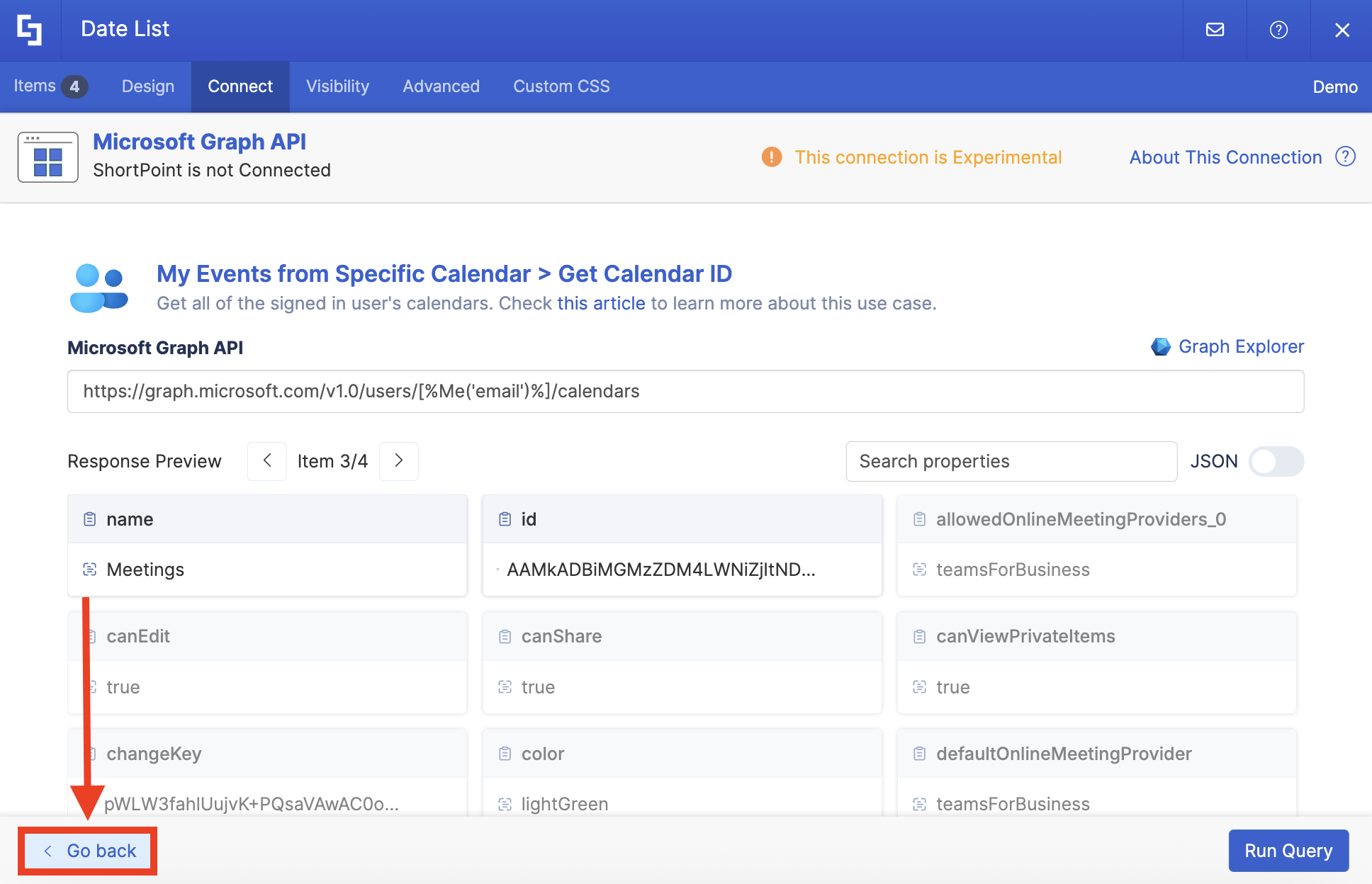Advance to next response preview item

pyautogui.click(x=399, y=461)
